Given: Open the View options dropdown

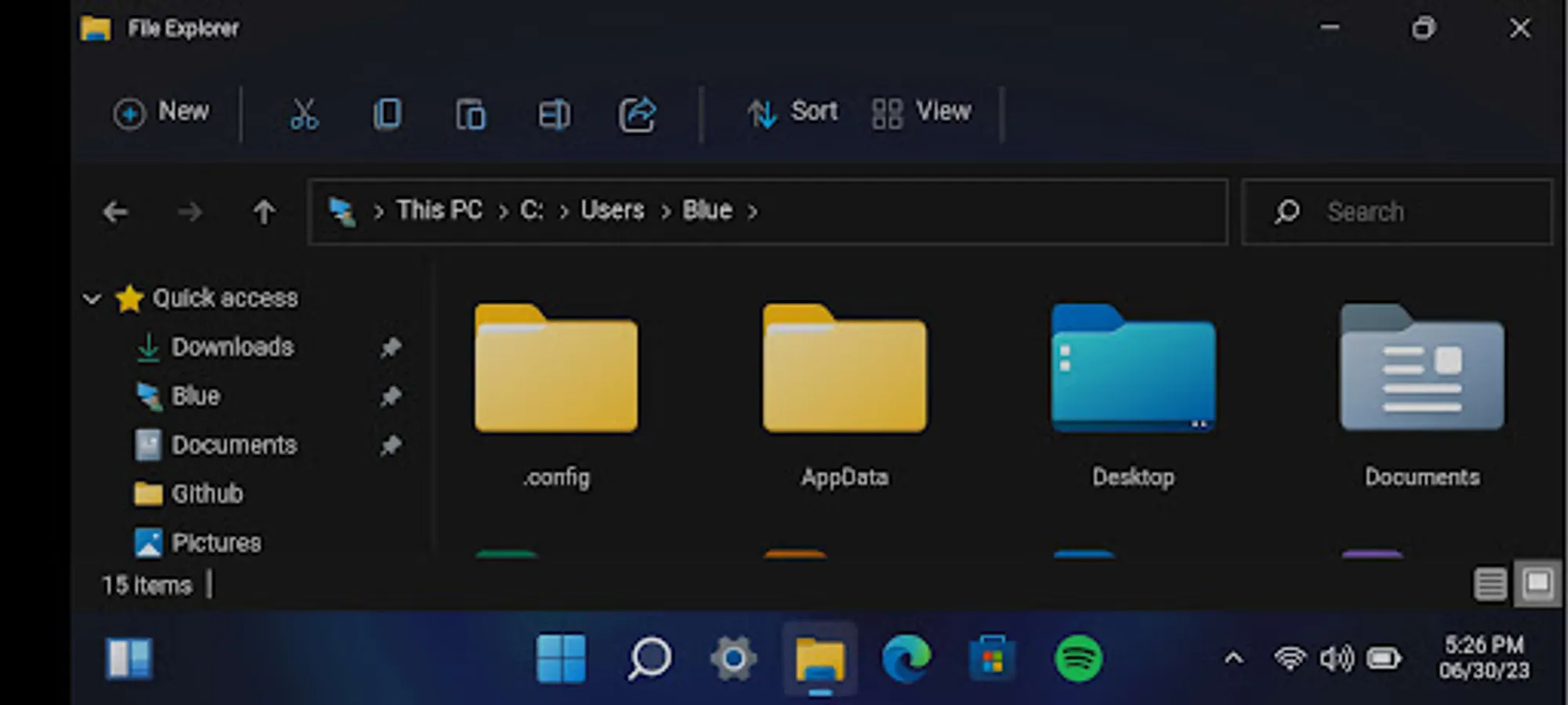Looking at the screenshot, I should (921, 112).
